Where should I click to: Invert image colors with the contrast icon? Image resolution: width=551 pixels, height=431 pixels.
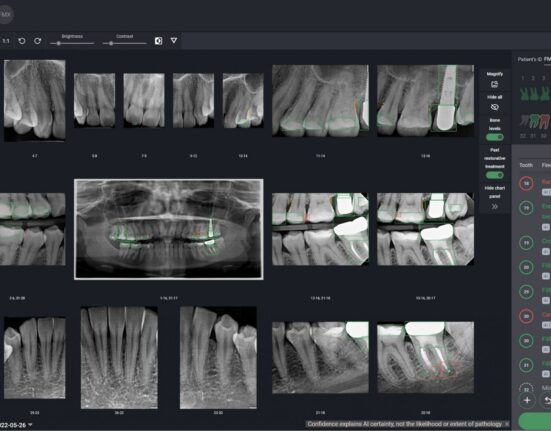coord(158,41)
